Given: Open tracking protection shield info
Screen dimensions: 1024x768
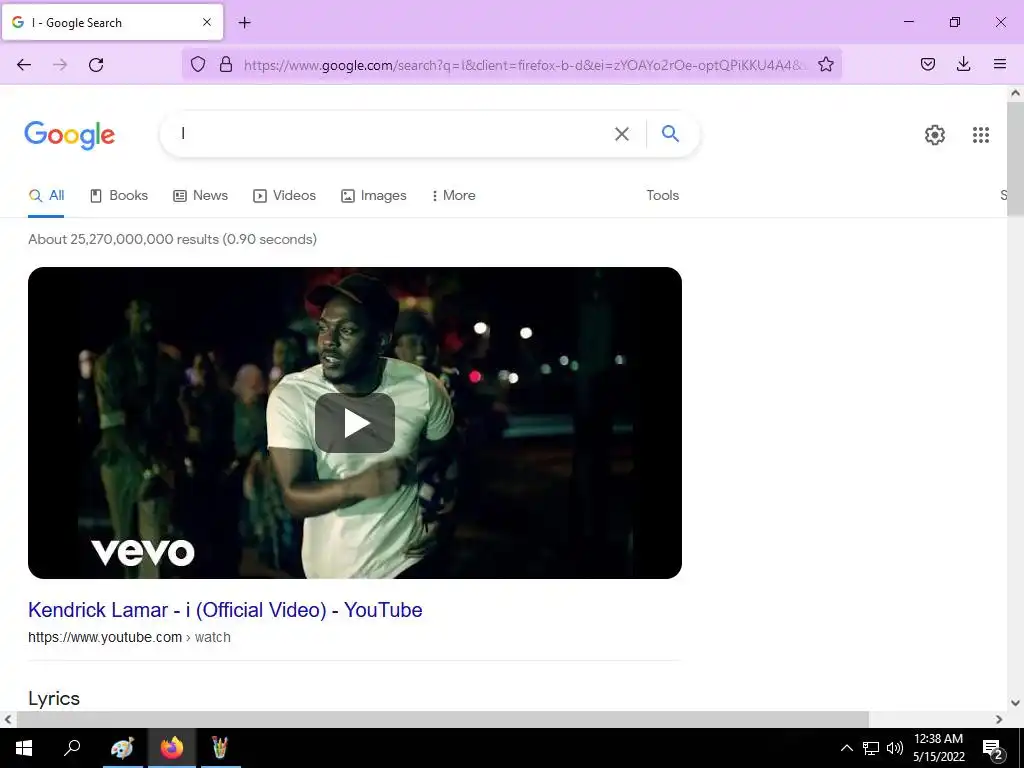Looking at the screenshot, I should pyautogui.click(x=198, y=64).
